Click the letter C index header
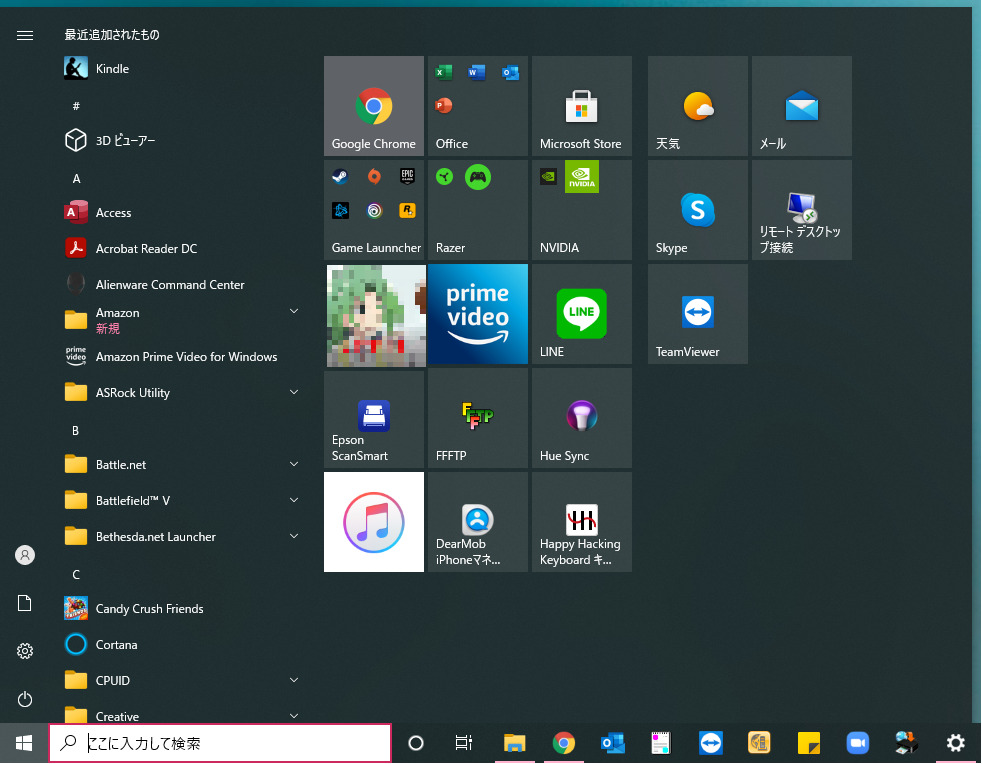The image size is (982, 764). (76, 574)
